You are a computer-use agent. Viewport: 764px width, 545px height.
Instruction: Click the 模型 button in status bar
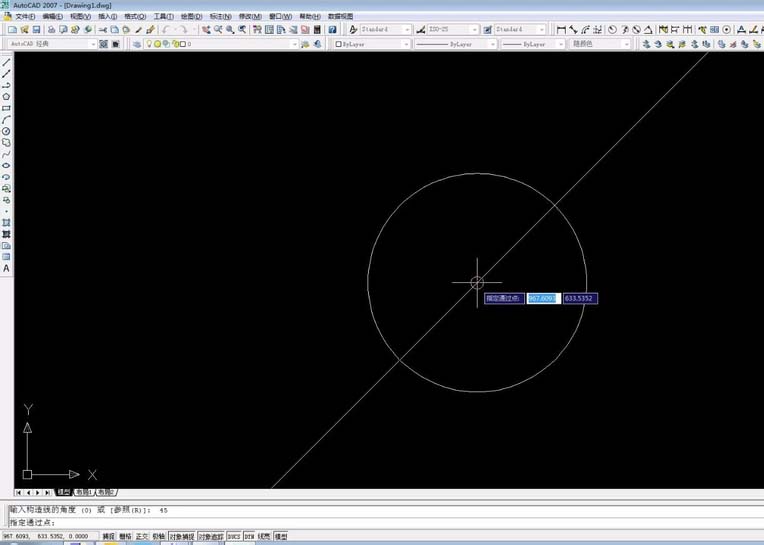pos(281,537)
